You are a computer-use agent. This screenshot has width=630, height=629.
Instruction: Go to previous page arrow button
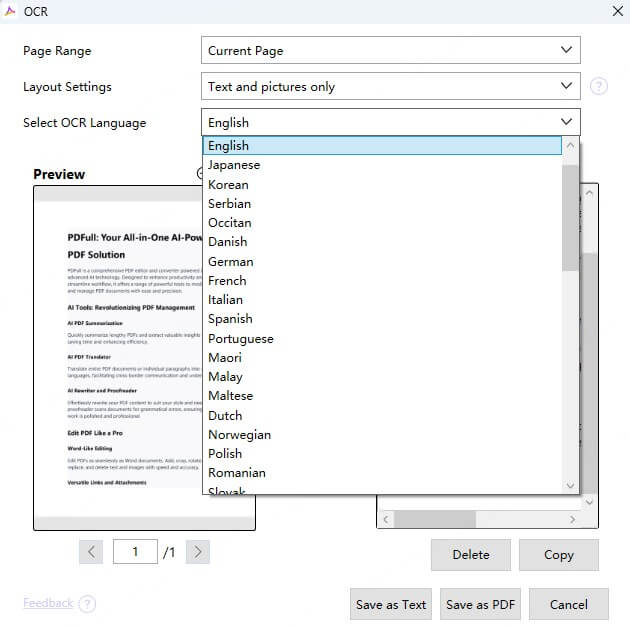91,551
